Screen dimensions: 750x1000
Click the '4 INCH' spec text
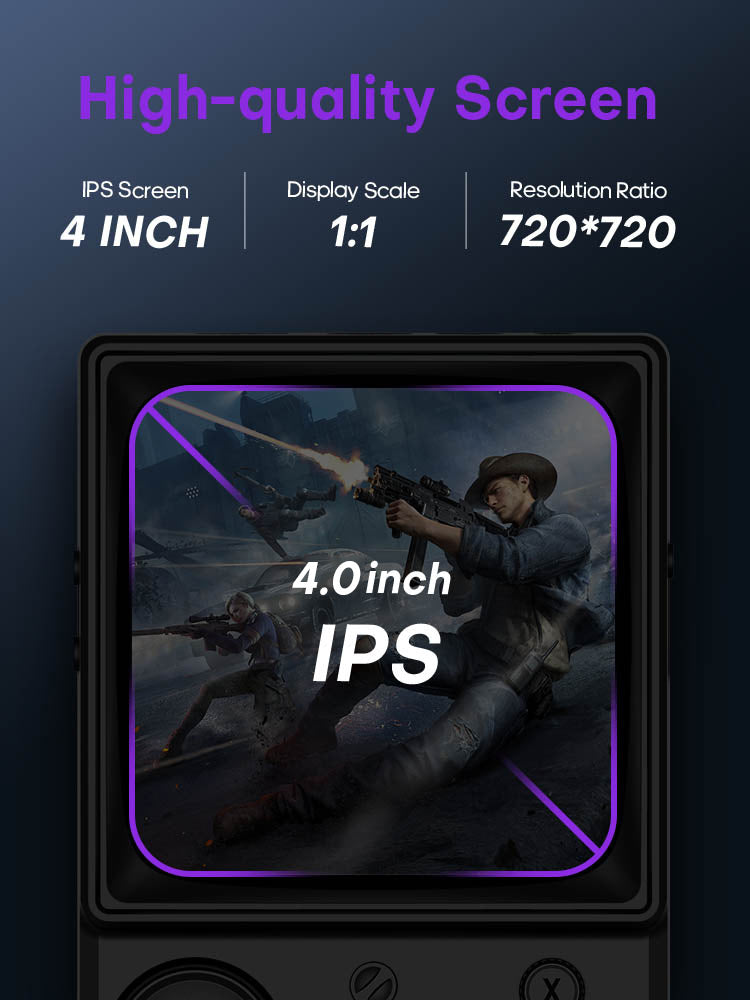point(135,231)
